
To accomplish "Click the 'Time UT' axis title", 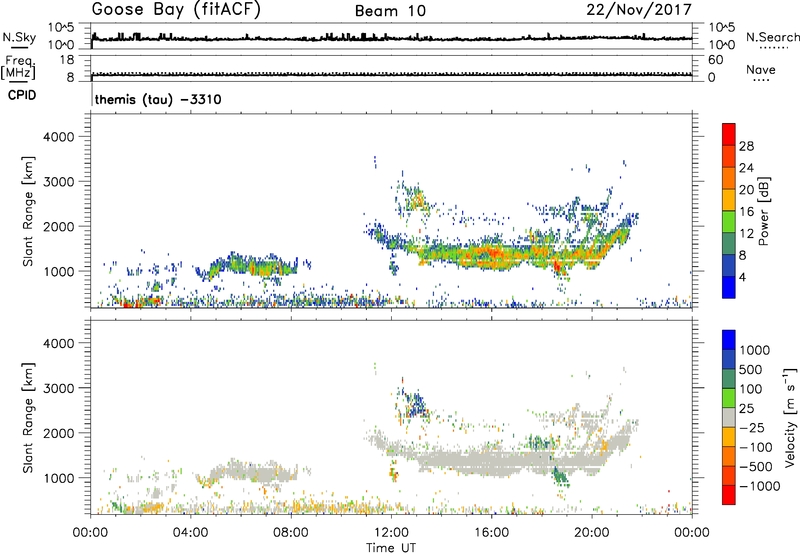I will pos(391,548).
